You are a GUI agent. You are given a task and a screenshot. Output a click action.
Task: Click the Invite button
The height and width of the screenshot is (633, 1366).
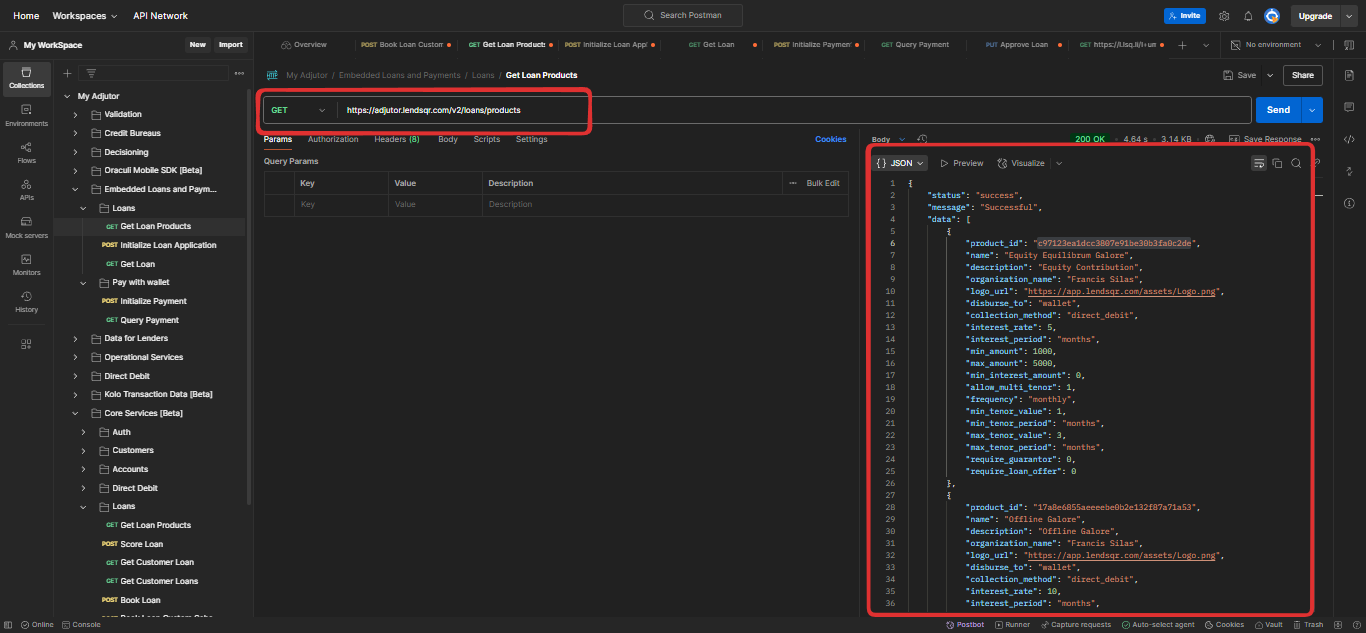point(1184,16)
